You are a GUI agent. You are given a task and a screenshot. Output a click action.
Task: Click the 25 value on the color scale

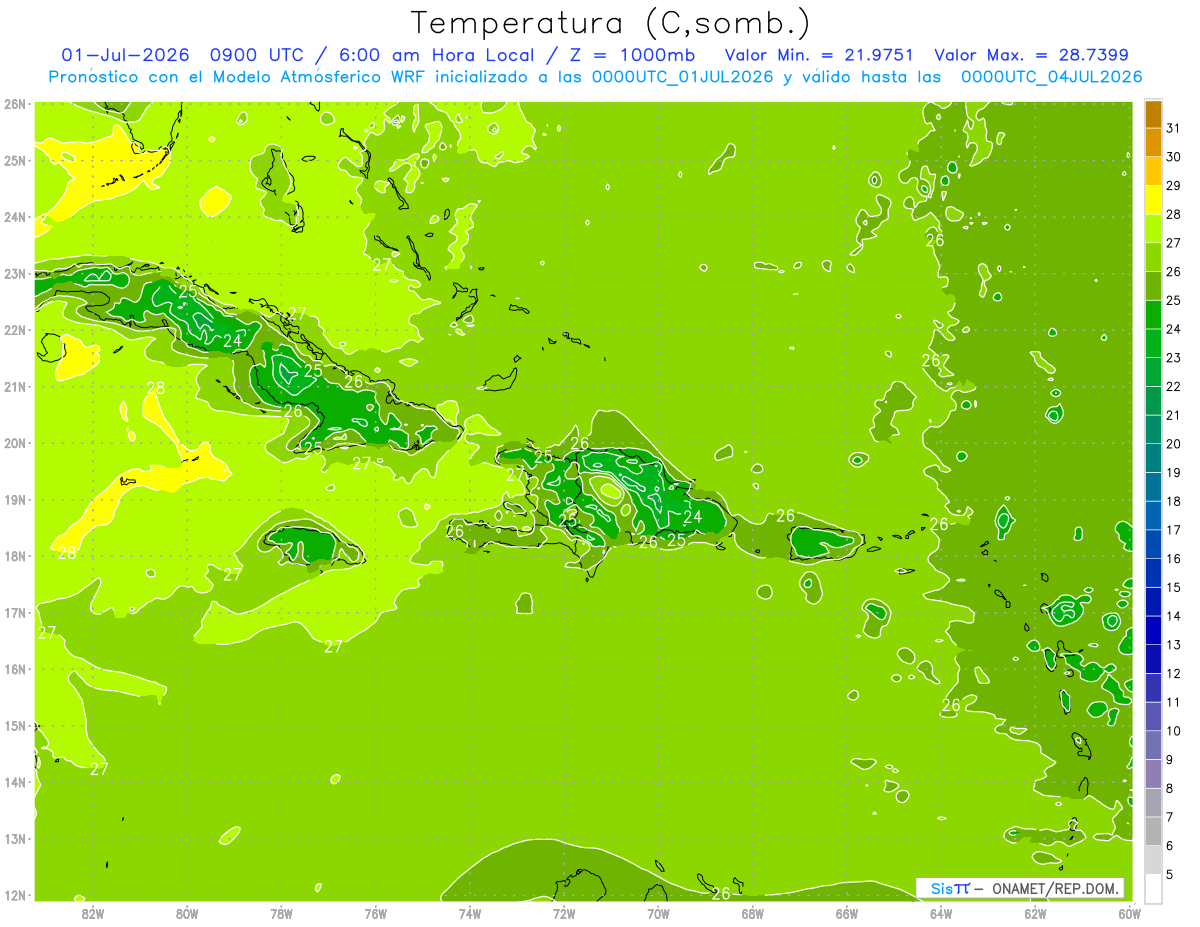pyautogui.click(x=1173, y=300)
